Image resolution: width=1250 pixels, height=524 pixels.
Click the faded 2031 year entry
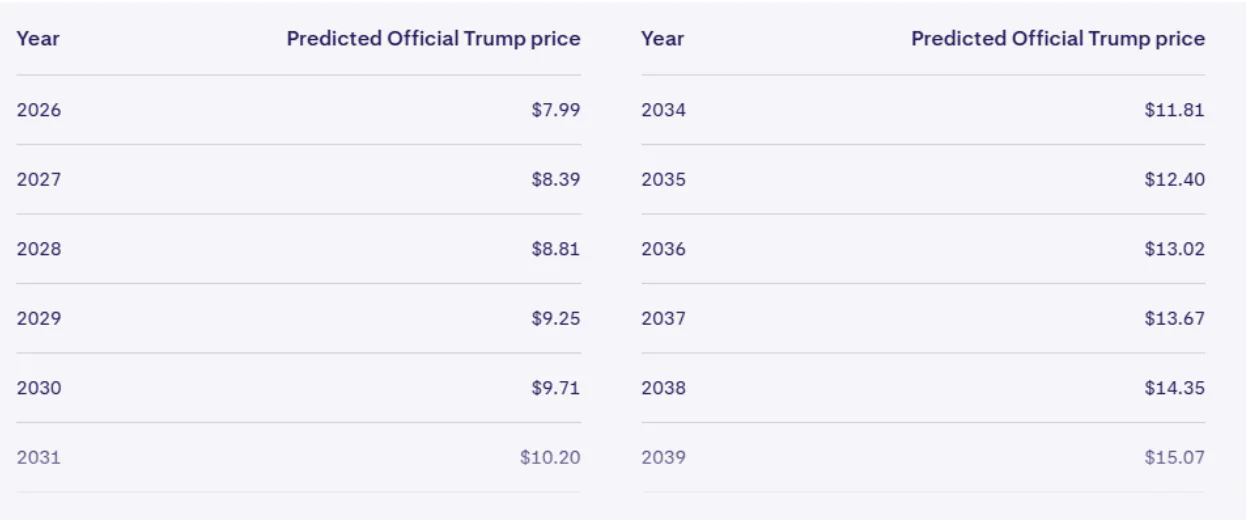point(39,458)
